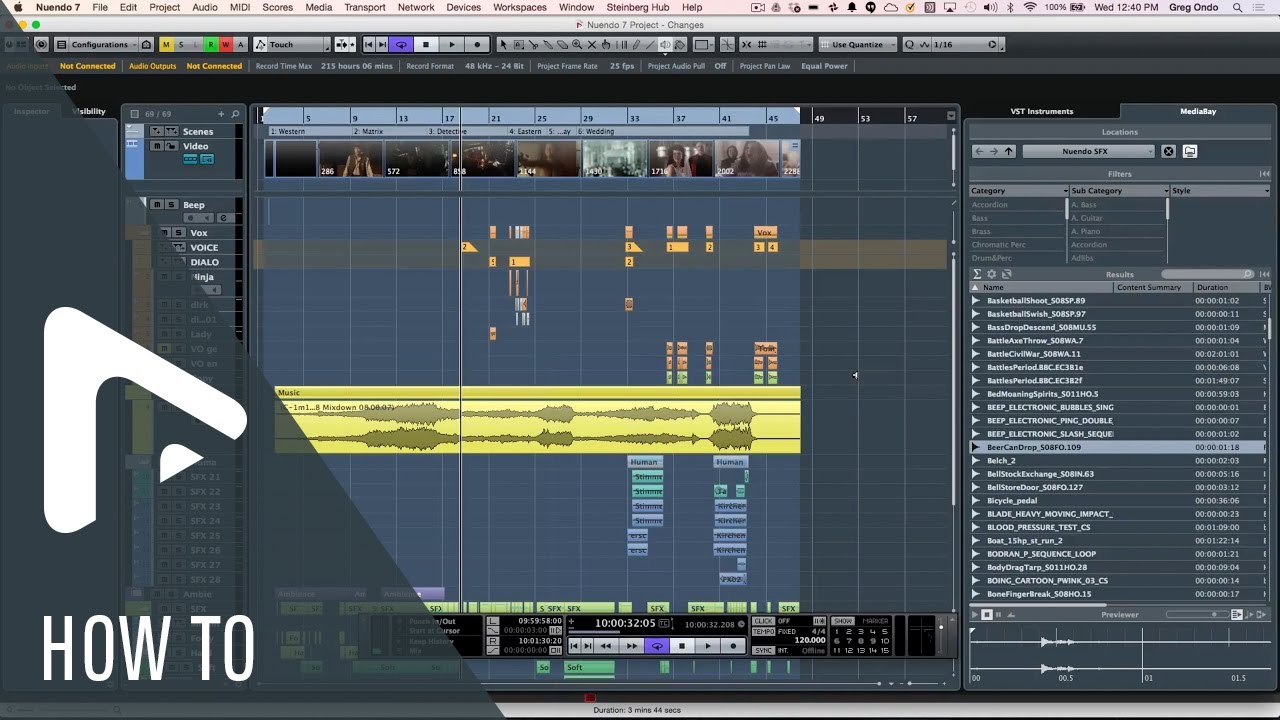Select the Range Selection tool
Image resolution: width=1280 pixels, height=720 pixels.
[x=518, y=44]
